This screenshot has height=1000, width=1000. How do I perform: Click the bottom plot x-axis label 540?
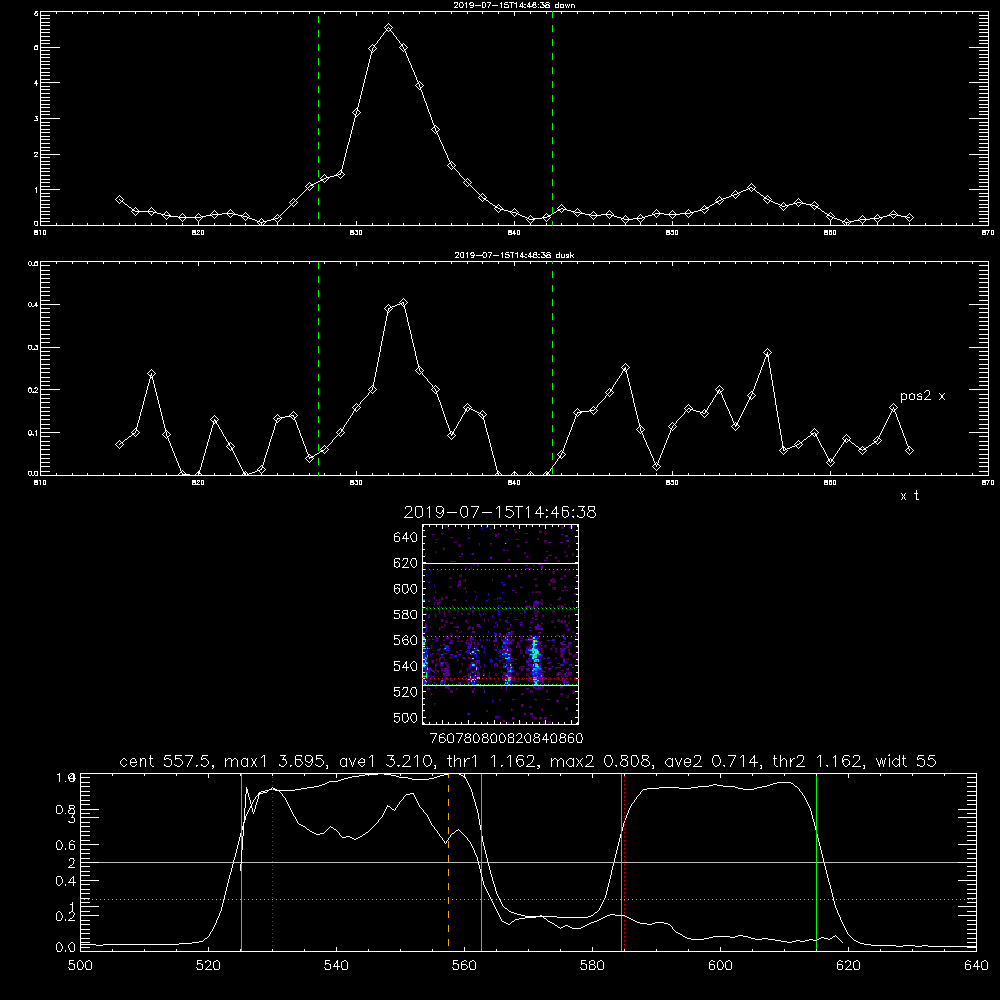coord(336,966)
